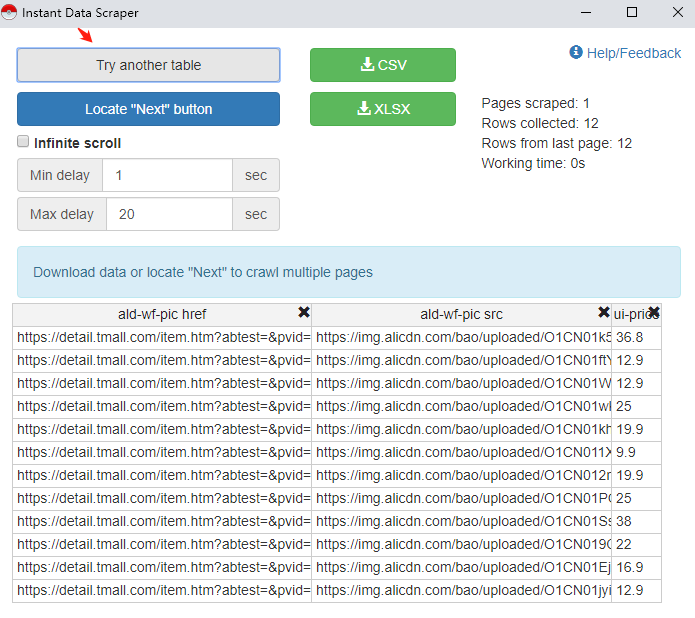
Task: Click the info icon beside Help/Feedback
Action: click(576, 52)
